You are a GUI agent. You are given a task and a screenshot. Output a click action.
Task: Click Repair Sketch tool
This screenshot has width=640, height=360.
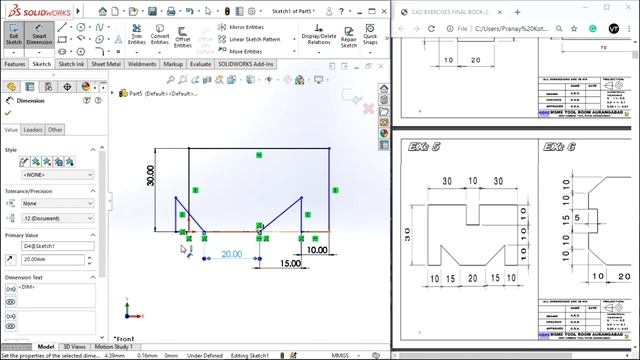[349, 37]
